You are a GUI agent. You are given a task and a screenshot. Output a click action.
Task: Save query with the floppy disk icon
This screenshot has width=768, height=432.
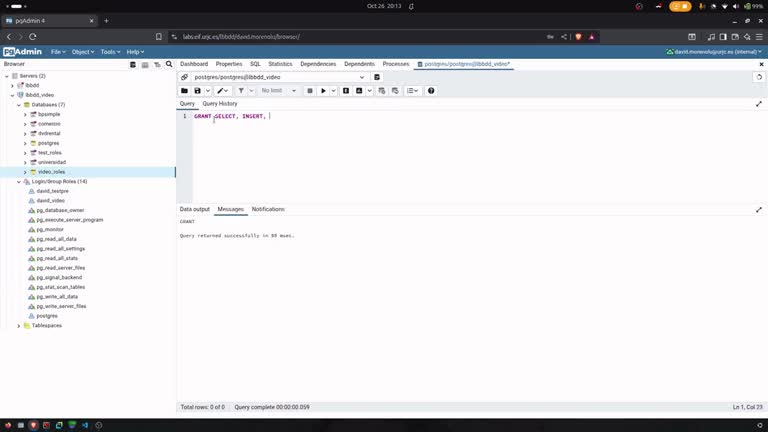[x=197, y=91]
